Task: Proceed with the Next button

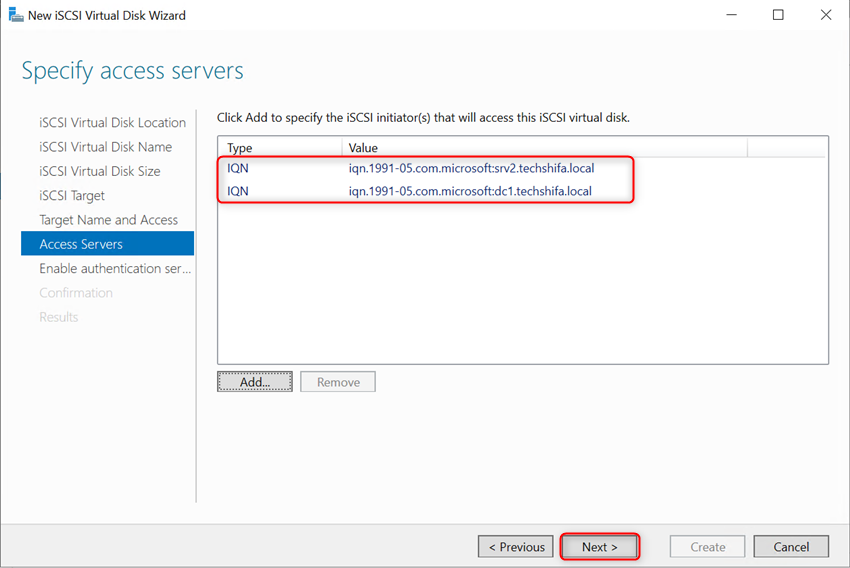Action: click(x=600, y=547)
